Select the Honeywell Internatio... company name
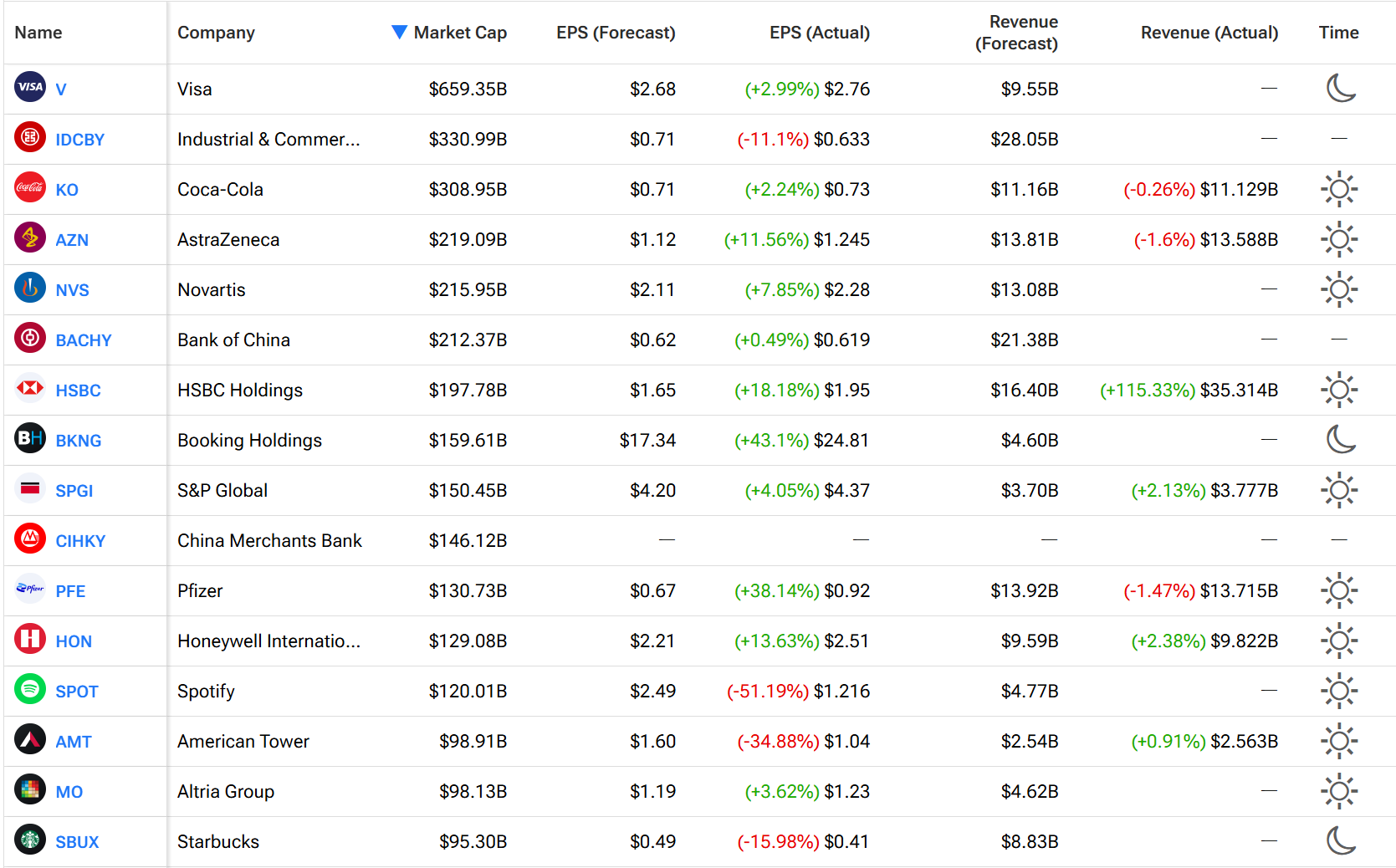The height and width of the screenshot is (868, 1396). (x=268, y=641)
